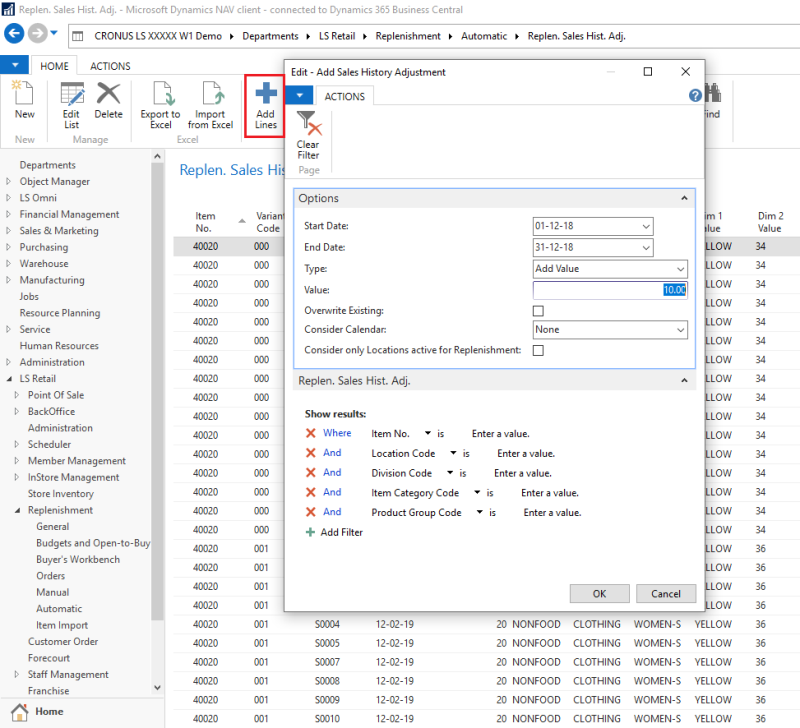This screenshot has height=728, width=800.
Task: Click the New document icon in ribbon
Action: click(x=23, y=93)
